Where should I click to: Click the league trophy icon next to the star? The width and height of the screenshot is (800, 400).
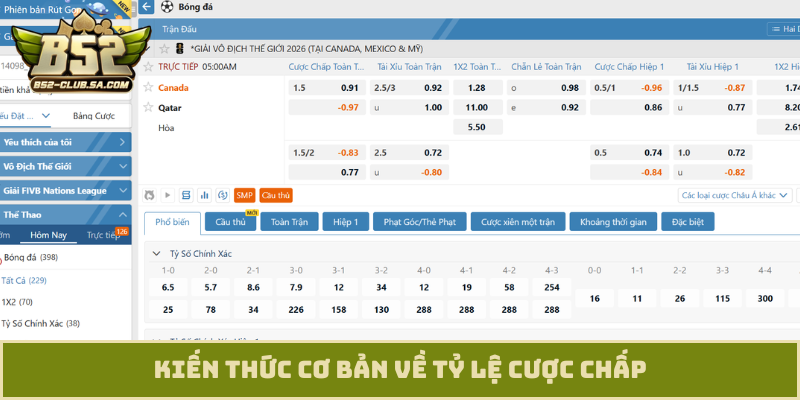pos(179,49)
